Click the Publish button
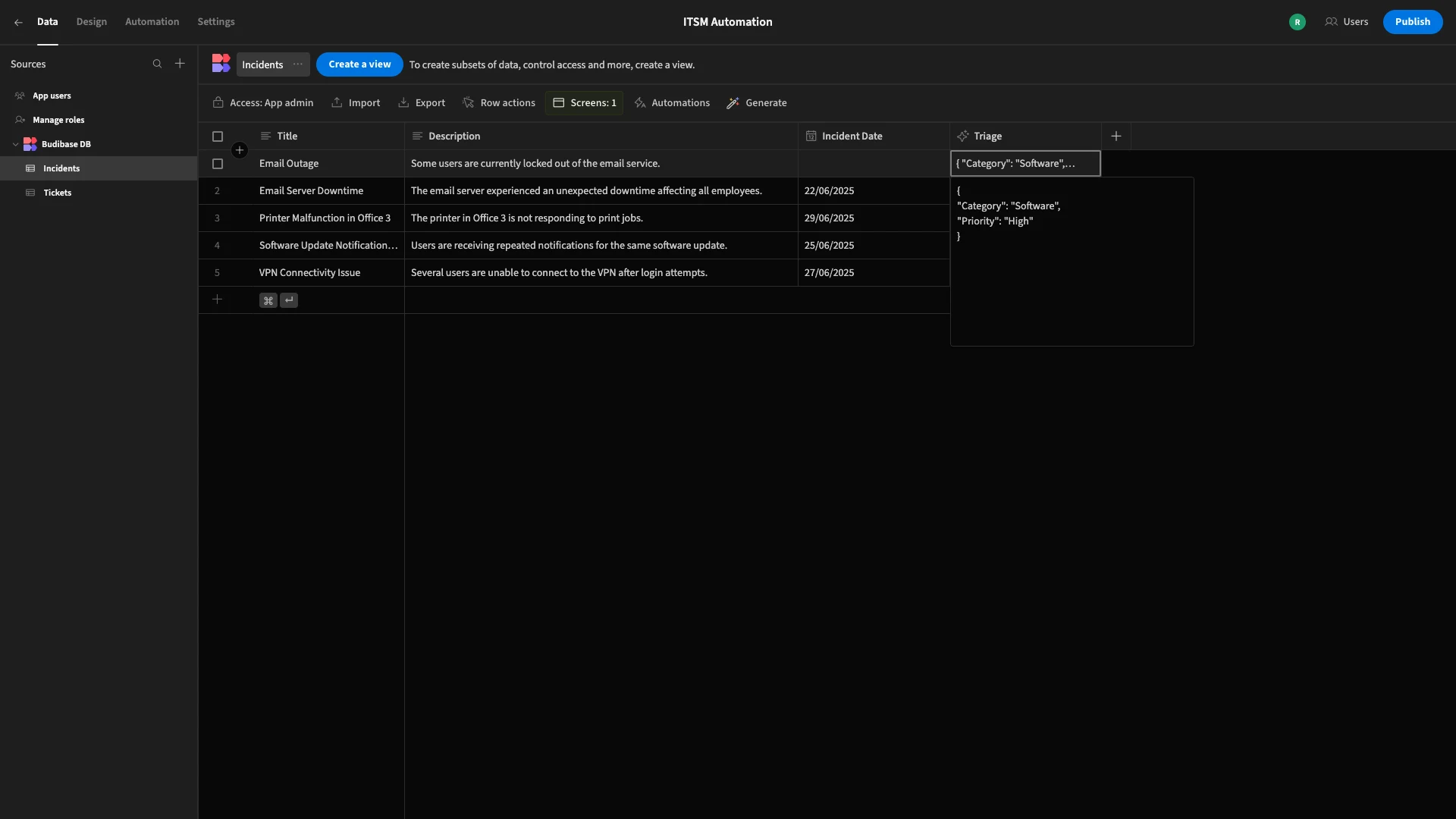This screenshot has width=1456, height=819. tap(1413, 22)
